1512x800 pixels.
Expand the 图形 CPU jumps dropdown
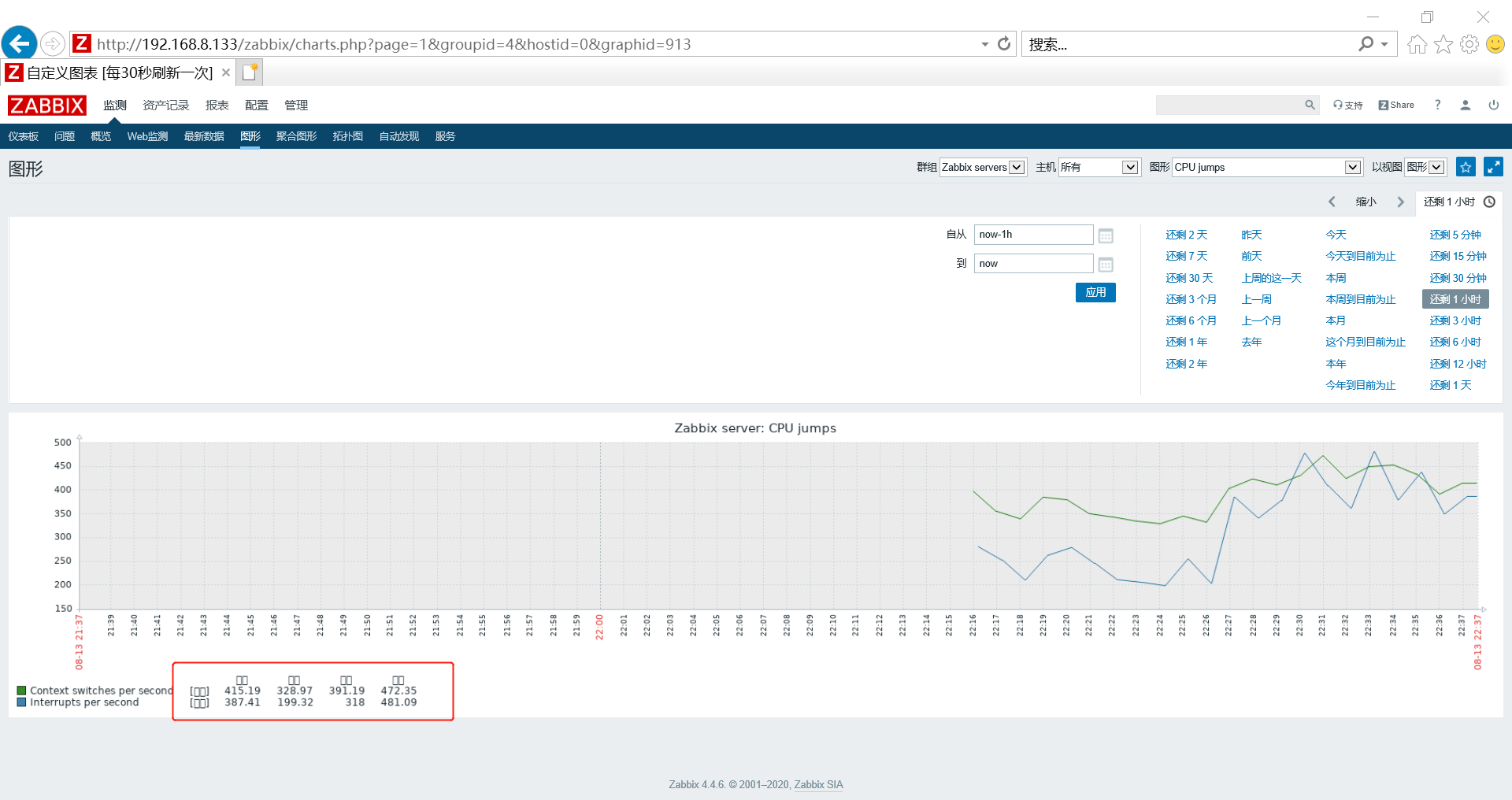[1267, 167]
